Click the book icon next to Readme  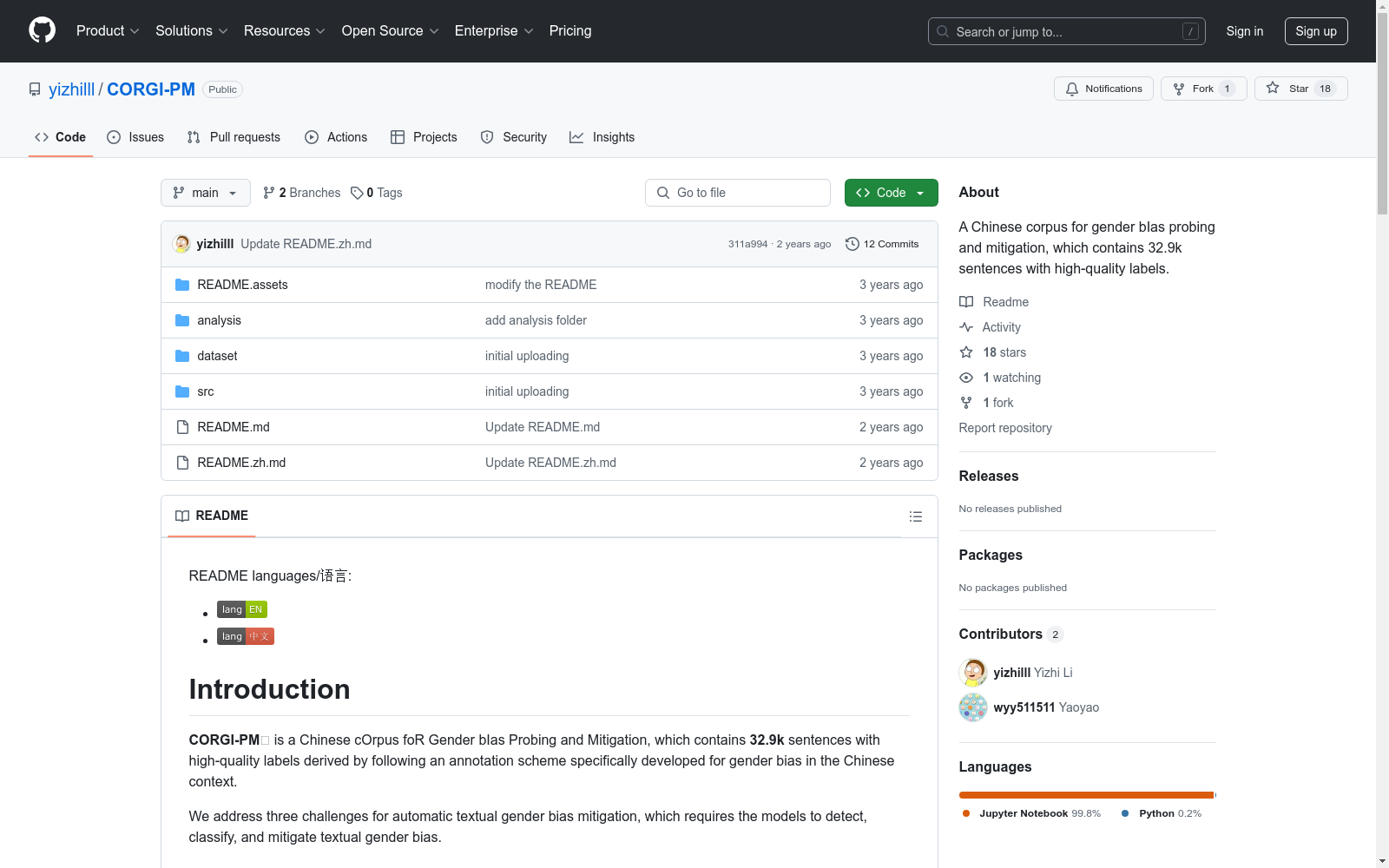[x=966, y=302]
